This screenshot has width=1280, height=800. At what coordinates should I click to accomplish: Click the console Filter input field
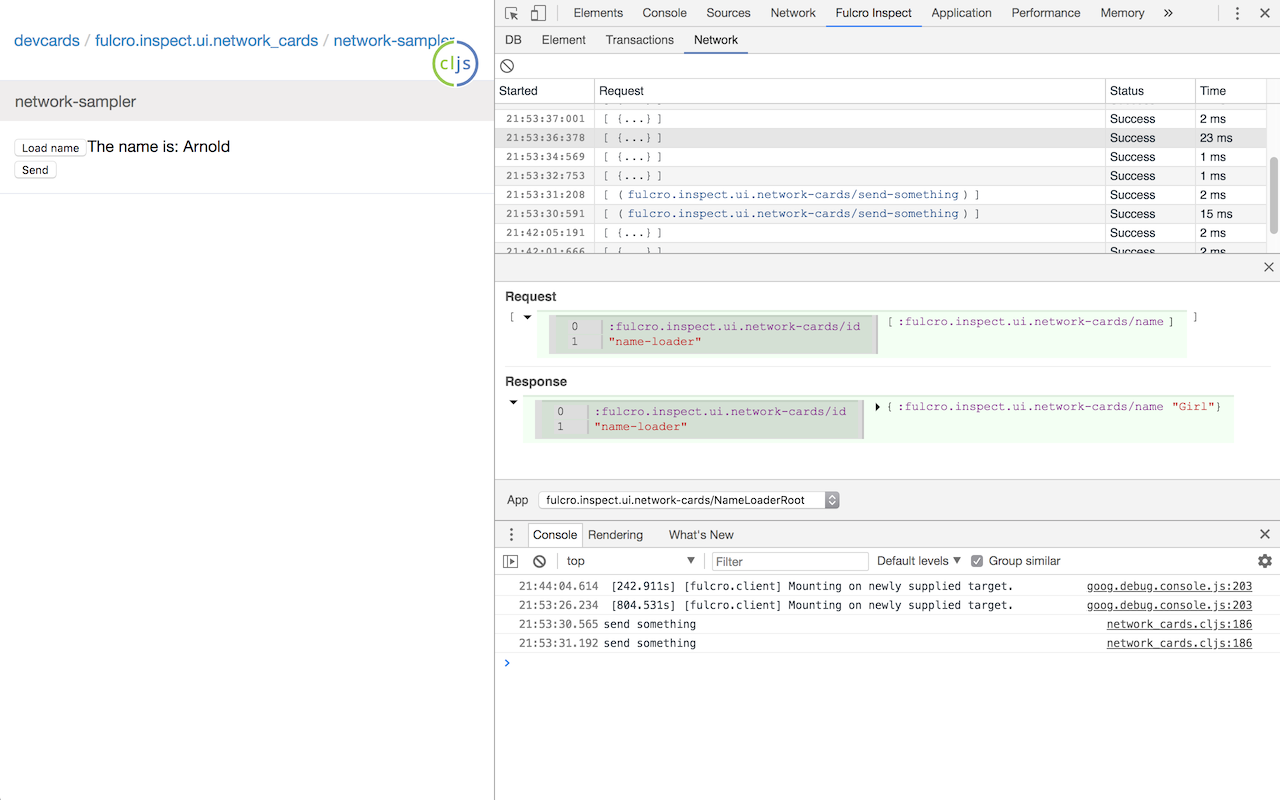coord(789,561)
